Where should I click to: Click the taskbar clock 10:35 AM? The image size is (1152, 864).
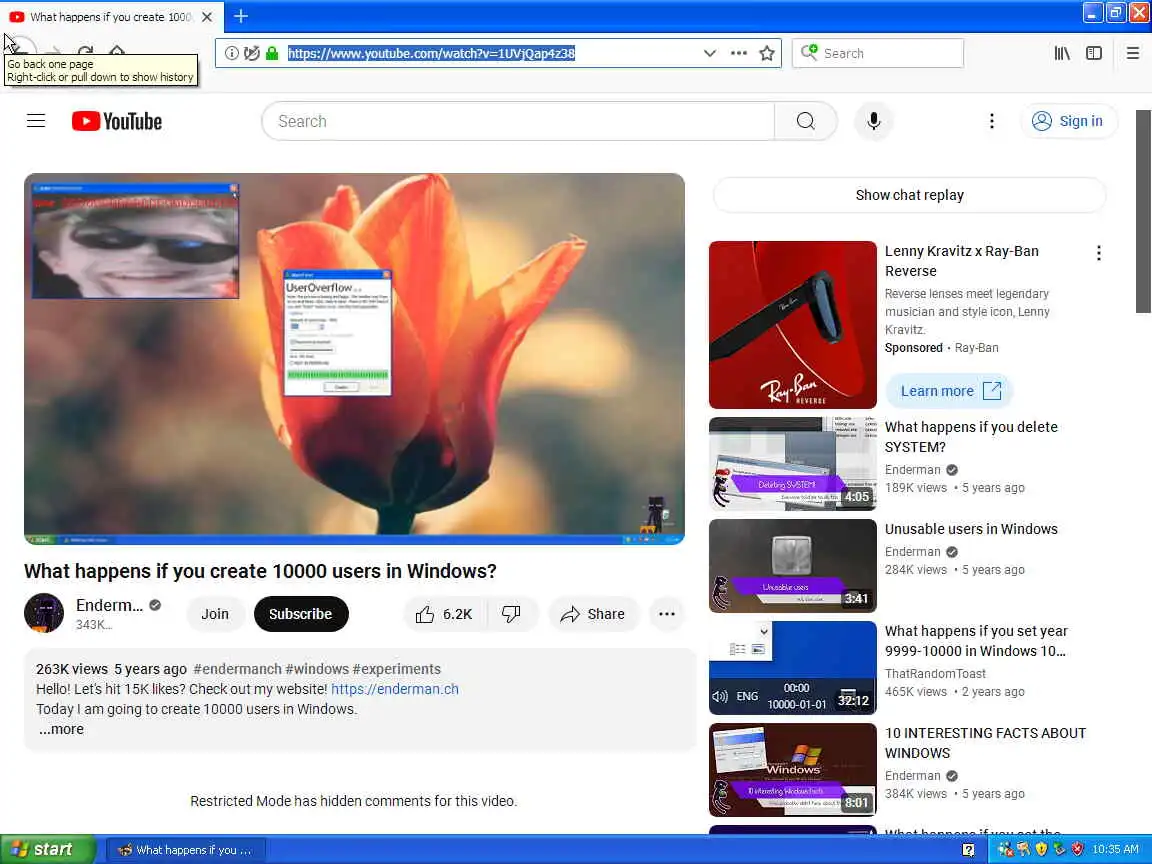pos(1115,849)
